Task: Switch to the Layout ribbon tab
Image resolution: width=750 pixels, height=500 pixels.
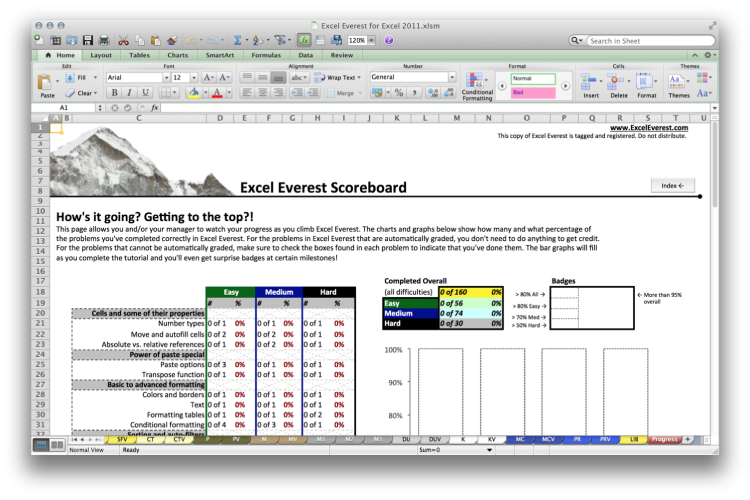Action: 101,55
